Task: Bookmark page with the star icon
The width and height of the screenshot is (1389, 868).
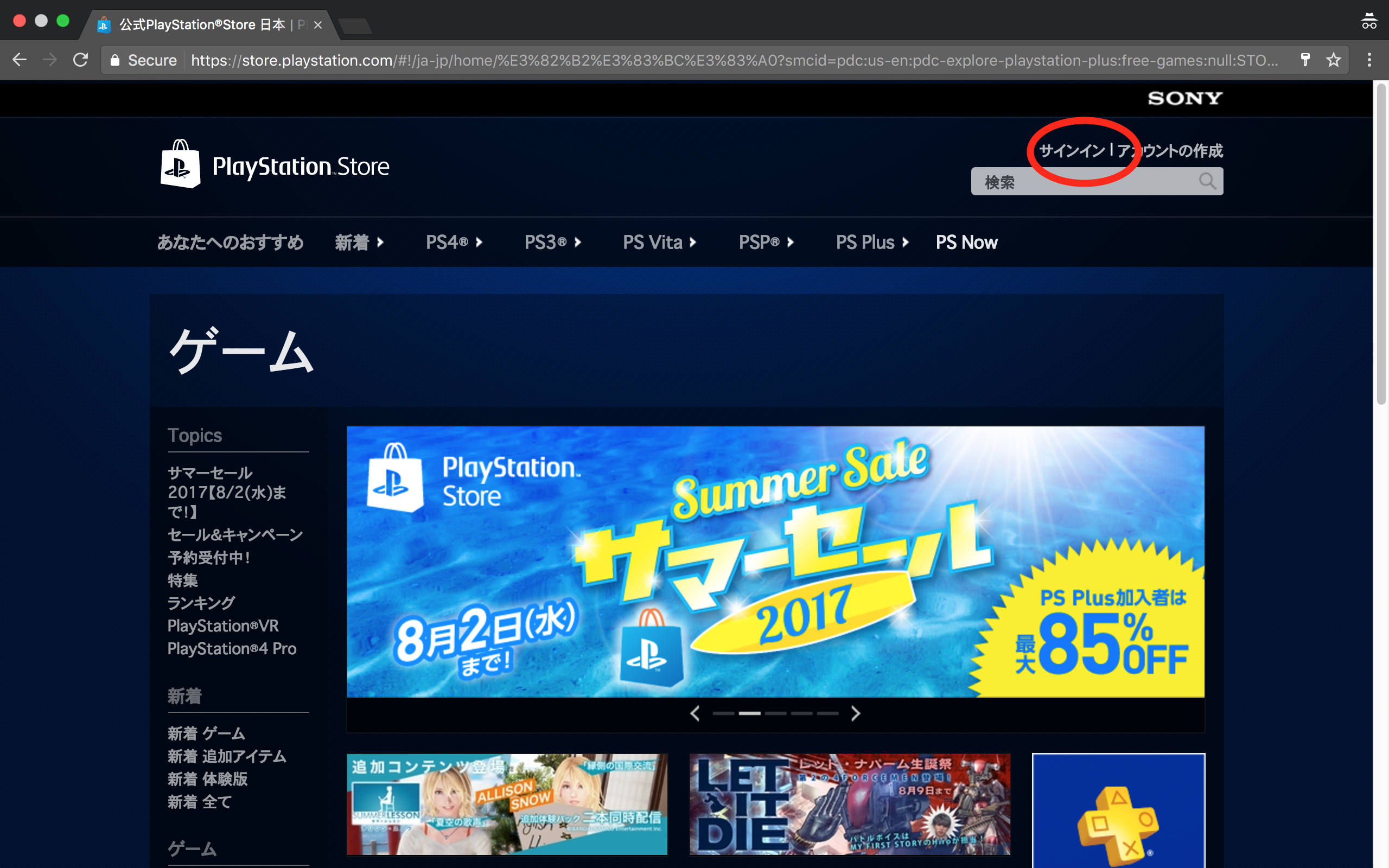Action: click(1333, 60)
